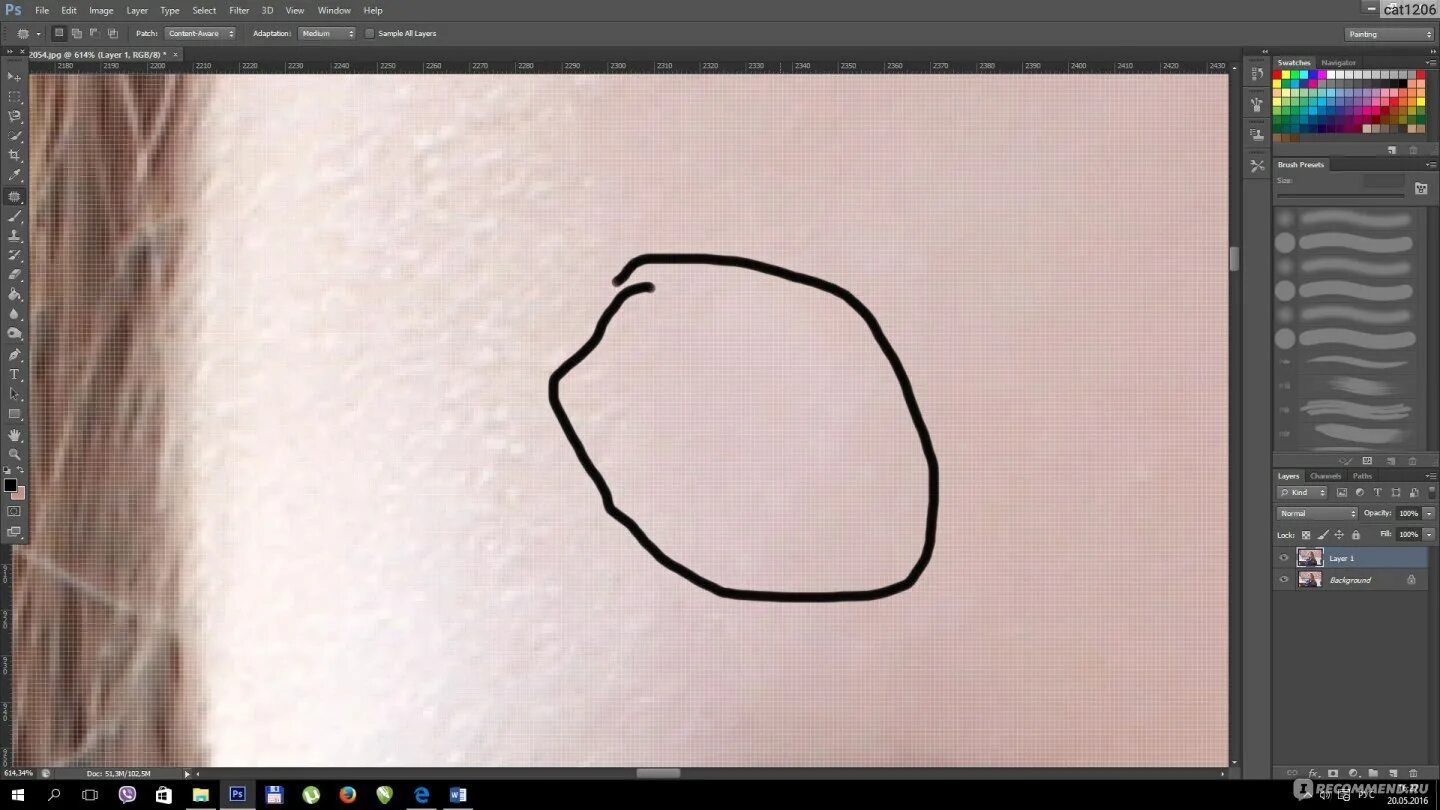The height and width of the screenshot is (810, 1440).
Task: Select the Path Selection tool
Action: (x=14, y=394)
